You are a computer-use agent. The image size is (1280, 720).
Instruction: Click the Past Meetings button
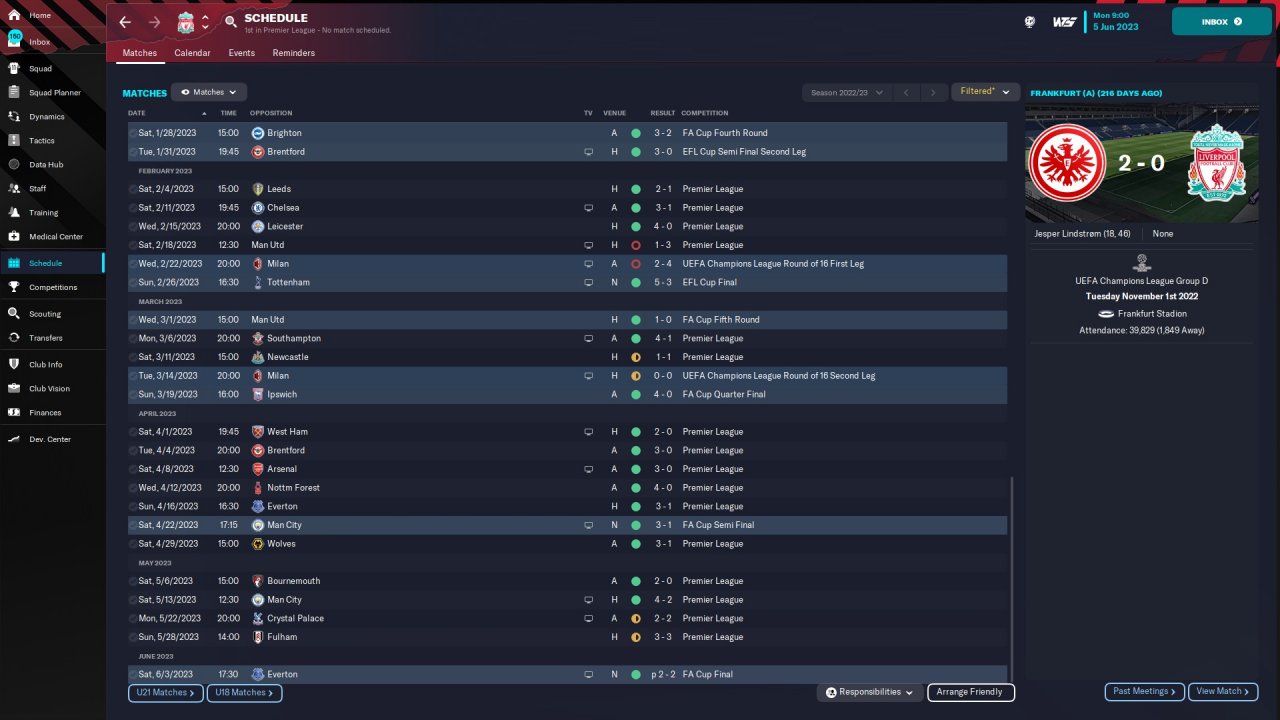pyautogui.click(x=1145, y=691)
